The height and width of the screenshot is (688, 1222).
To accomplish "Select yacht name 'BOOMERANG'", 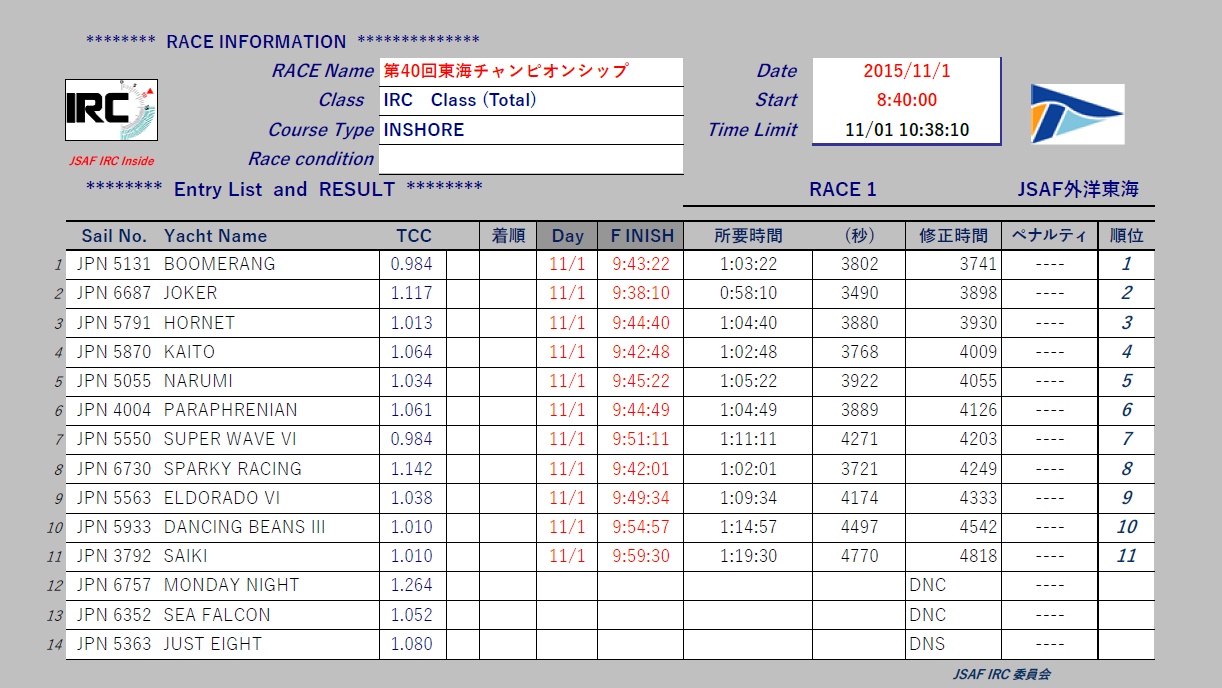I will 219,265.
